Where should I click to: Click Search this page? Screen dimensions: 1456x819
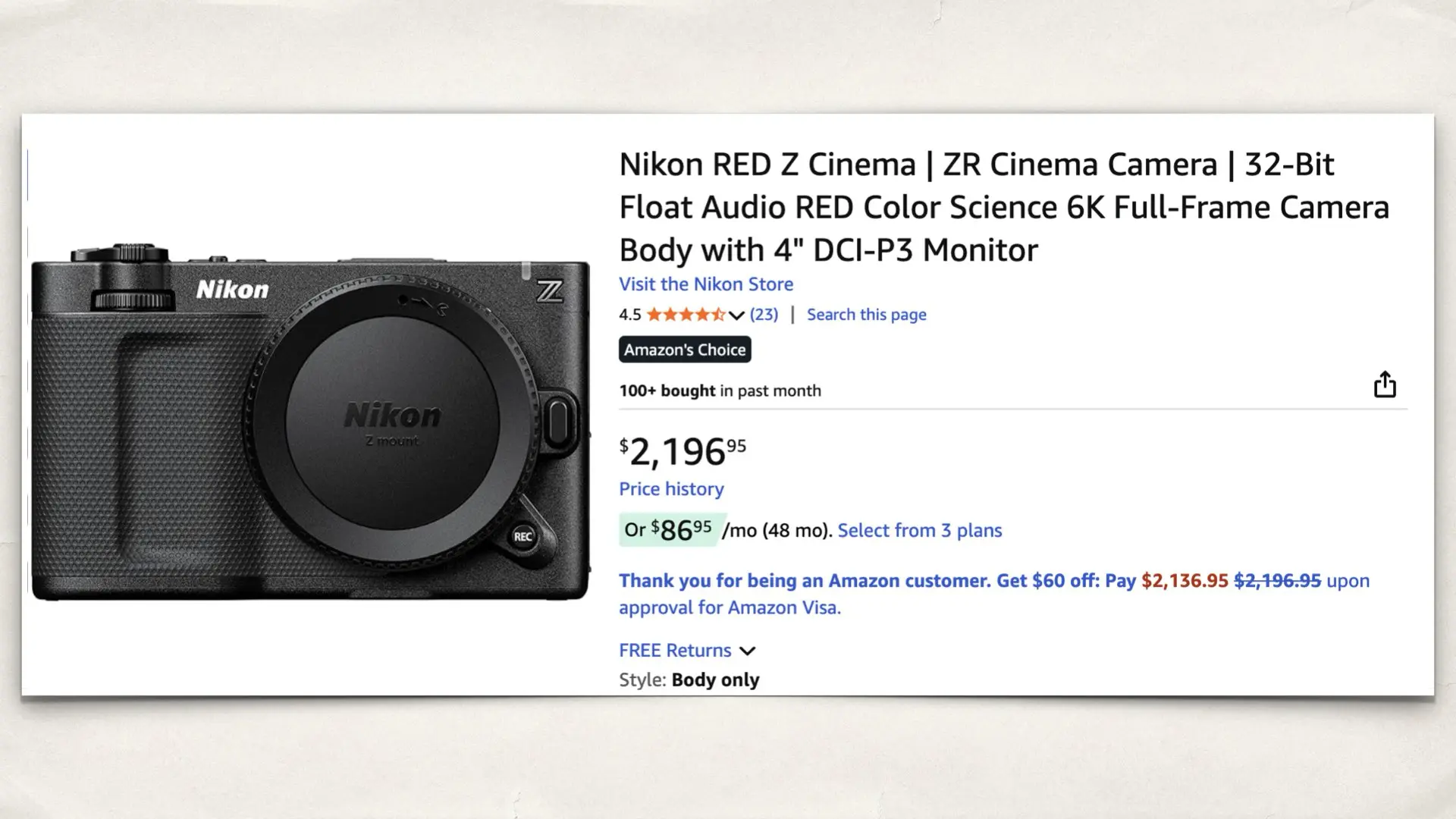pos(865,314)
